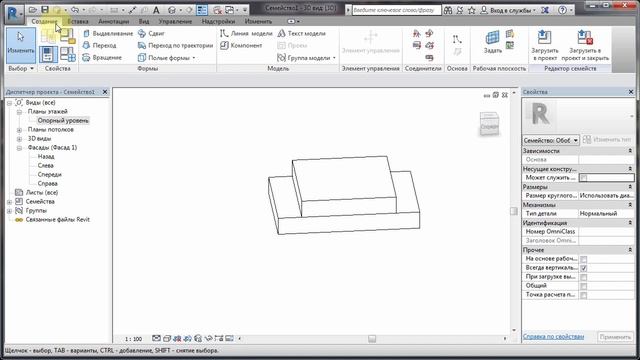Click 'Вход в службы' sign-in button
Image resolution: width=640 pixels, height=360 pixels.
tap(508, 10)
